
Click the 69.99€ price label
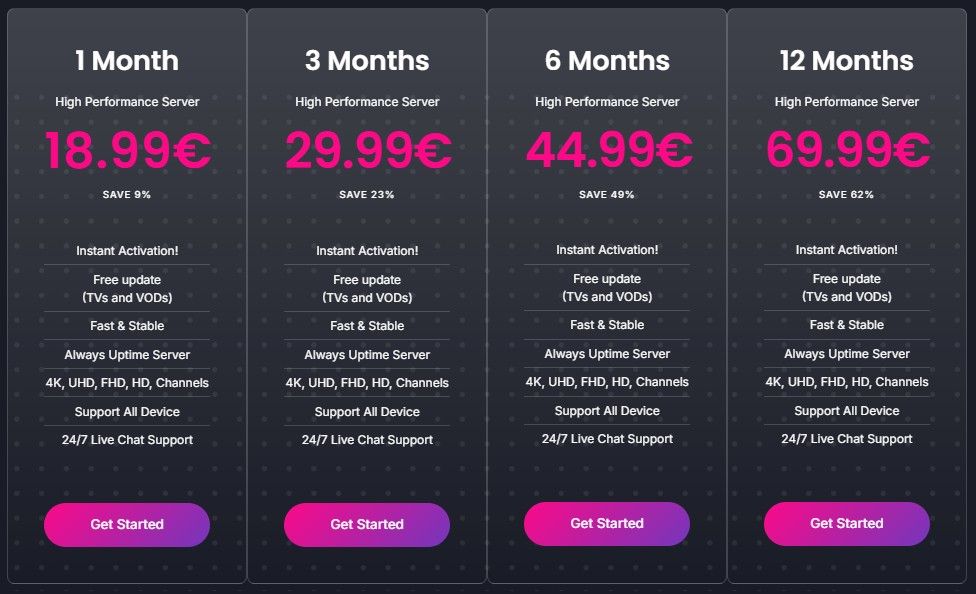(x=846, y=150)
